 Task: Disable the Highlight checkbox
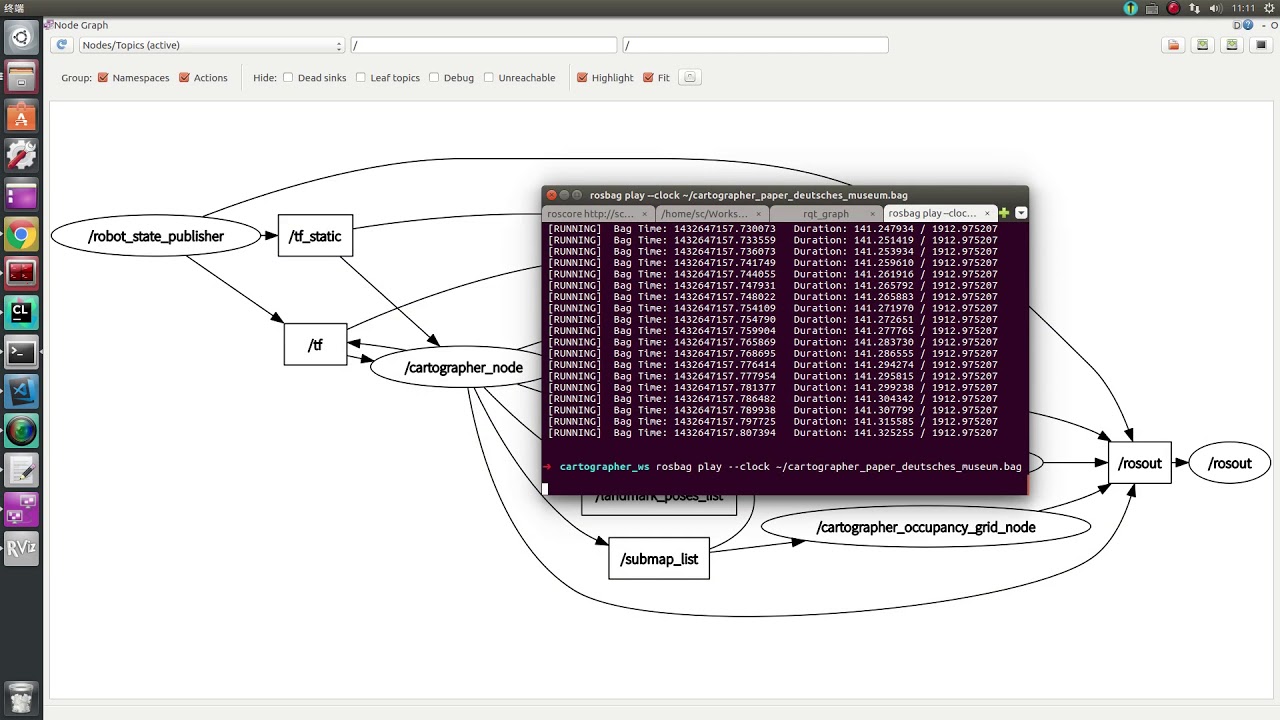[x=582, y=77]
